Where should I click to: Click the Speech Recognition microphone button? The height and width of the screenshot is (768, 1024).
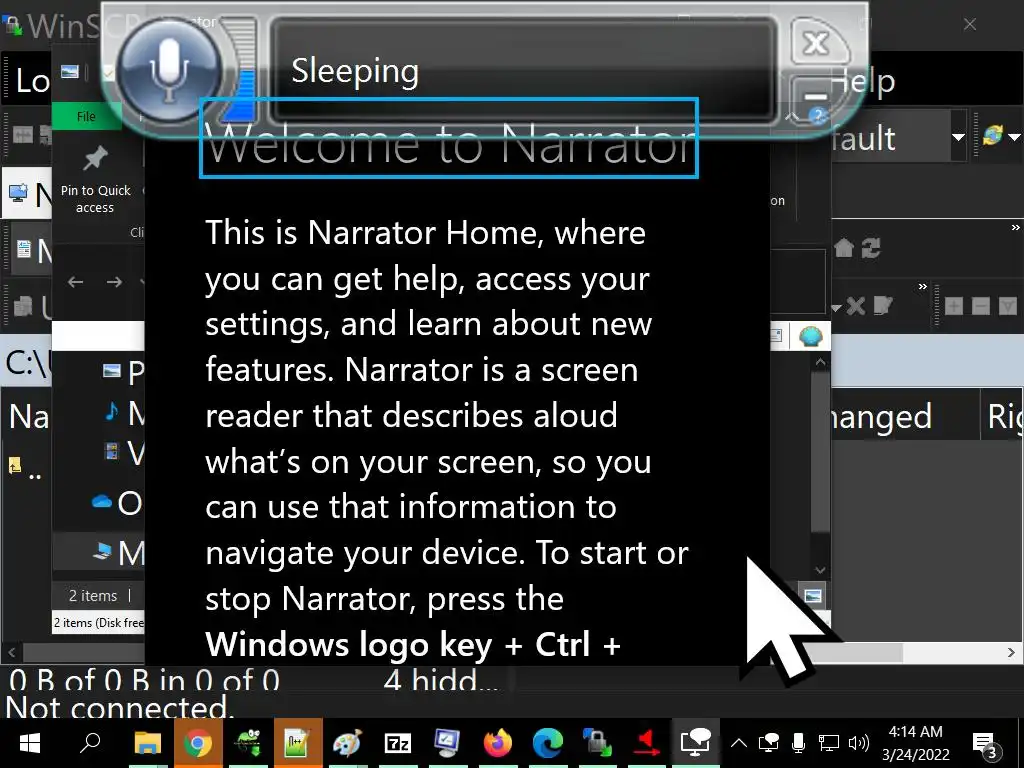tap(169, 71)
